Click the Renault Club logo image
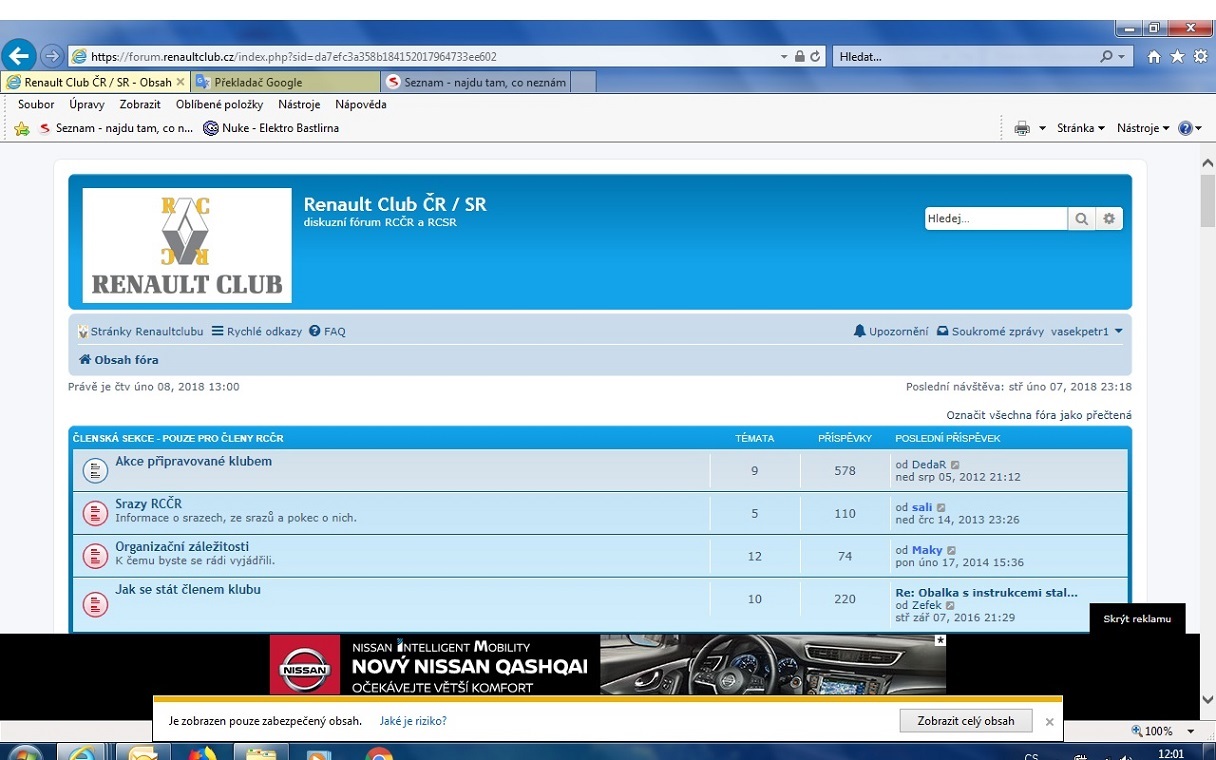 click(187, 245)
